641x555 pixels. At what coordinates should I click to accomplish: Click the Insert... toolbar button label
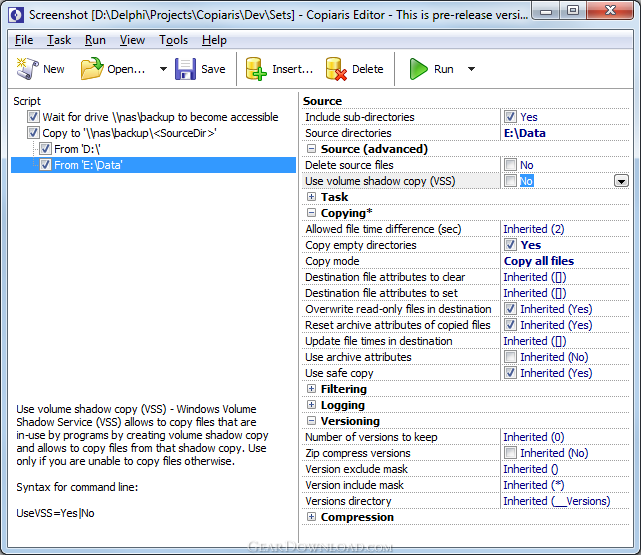pyautogui.click(x=293, y=69)
